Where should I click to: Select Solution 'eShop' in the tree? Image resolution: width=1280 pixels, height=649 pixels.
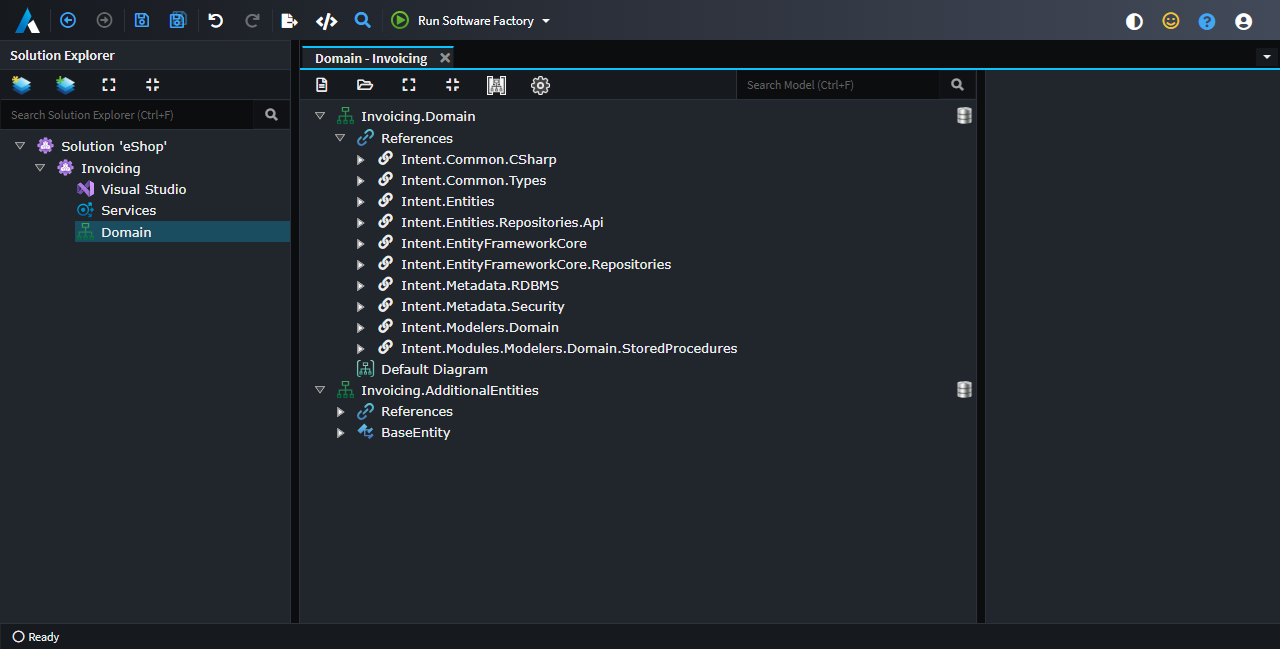click(114, 146)
